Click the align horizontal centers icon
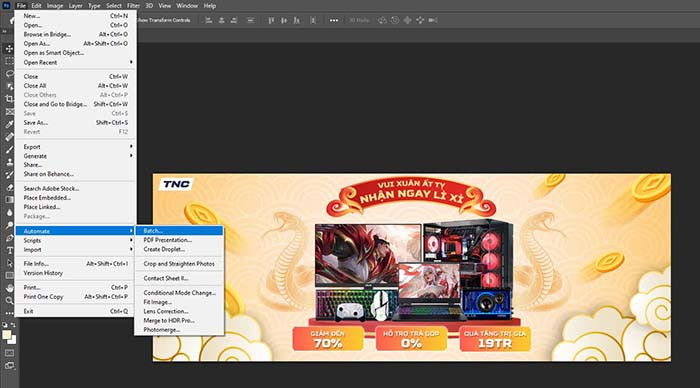The image size is (700, 388). (221, 20)
